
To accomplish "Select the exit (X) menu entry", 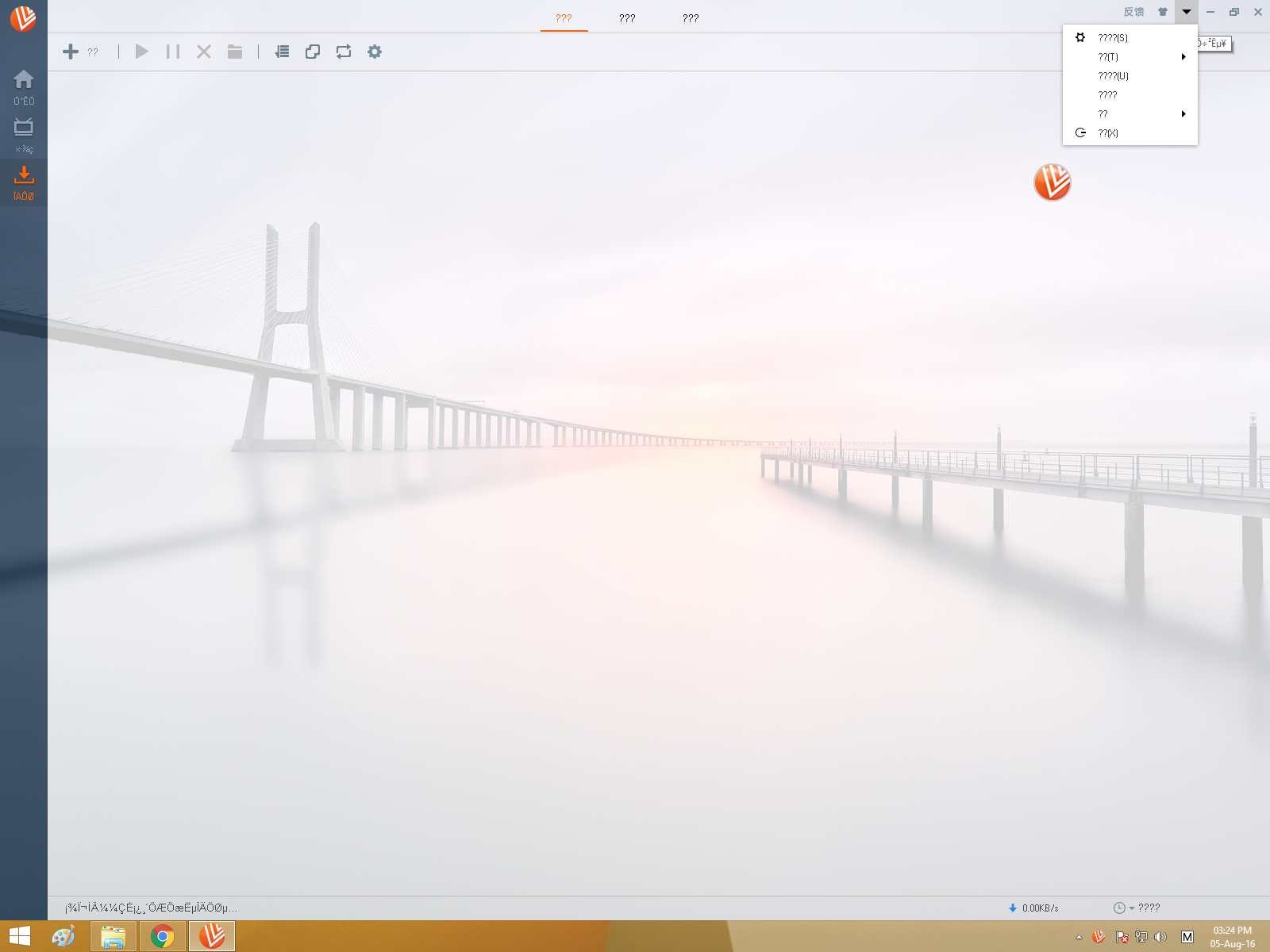I will 1108,133.
